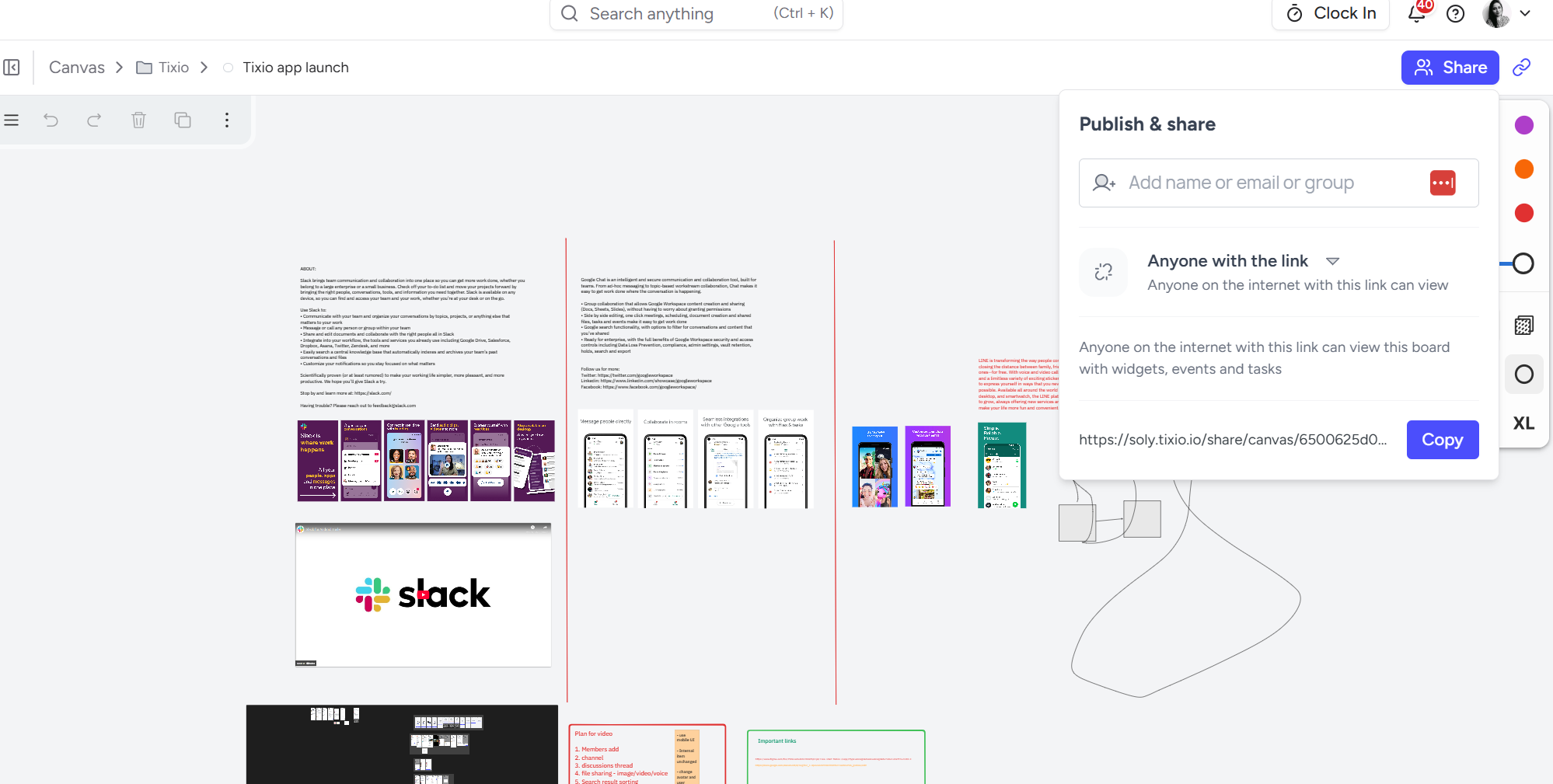The width and height of the screenshot is (1553, 784).
Task: Click the 'Publish & share' heading
Action: tap(1147, 124)
